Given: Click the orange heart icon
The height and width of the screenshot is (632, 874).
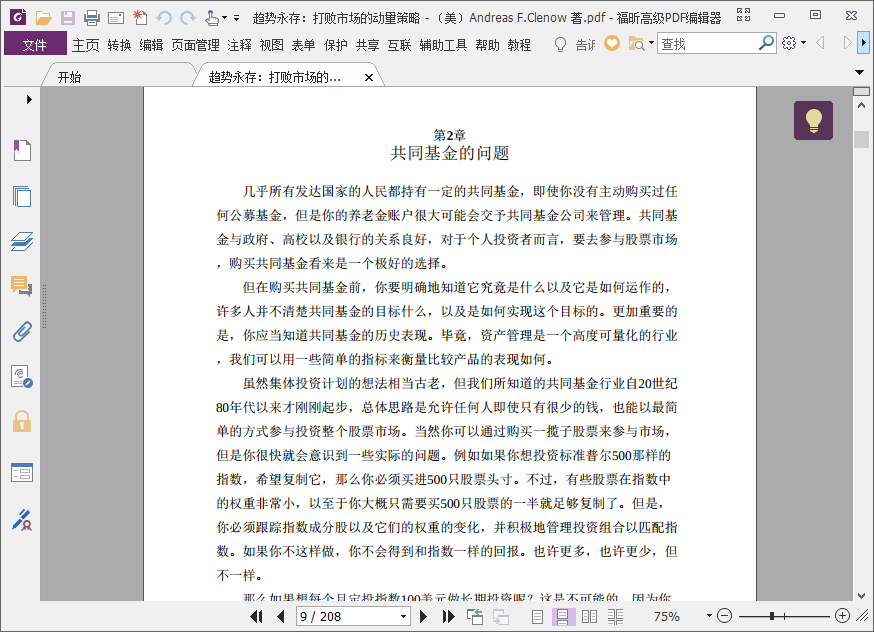Looking at the screenshot, I should (612, 43).
